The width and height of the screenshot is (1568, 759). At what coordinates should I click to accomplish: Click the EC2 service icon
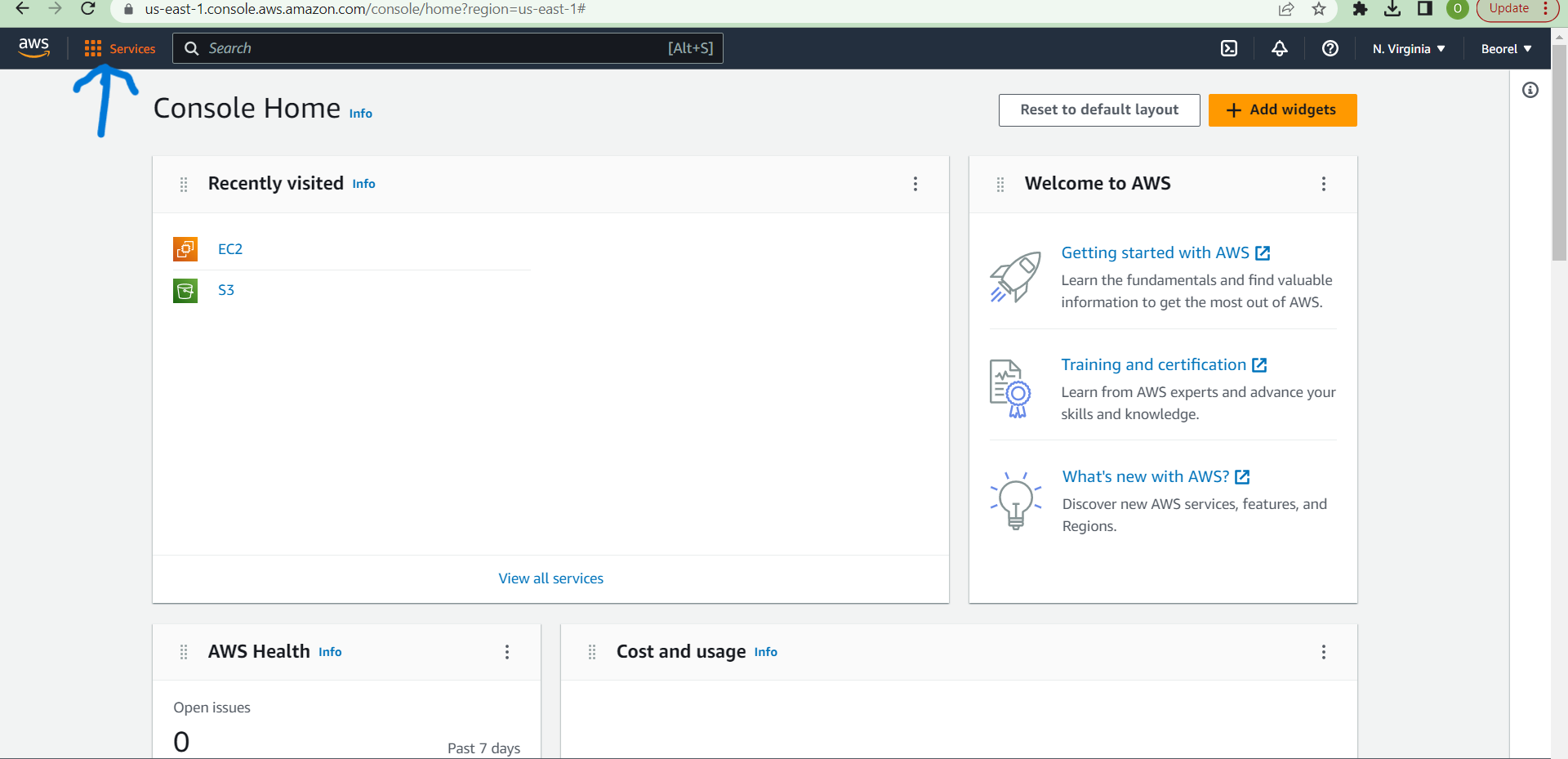point(185,249)
